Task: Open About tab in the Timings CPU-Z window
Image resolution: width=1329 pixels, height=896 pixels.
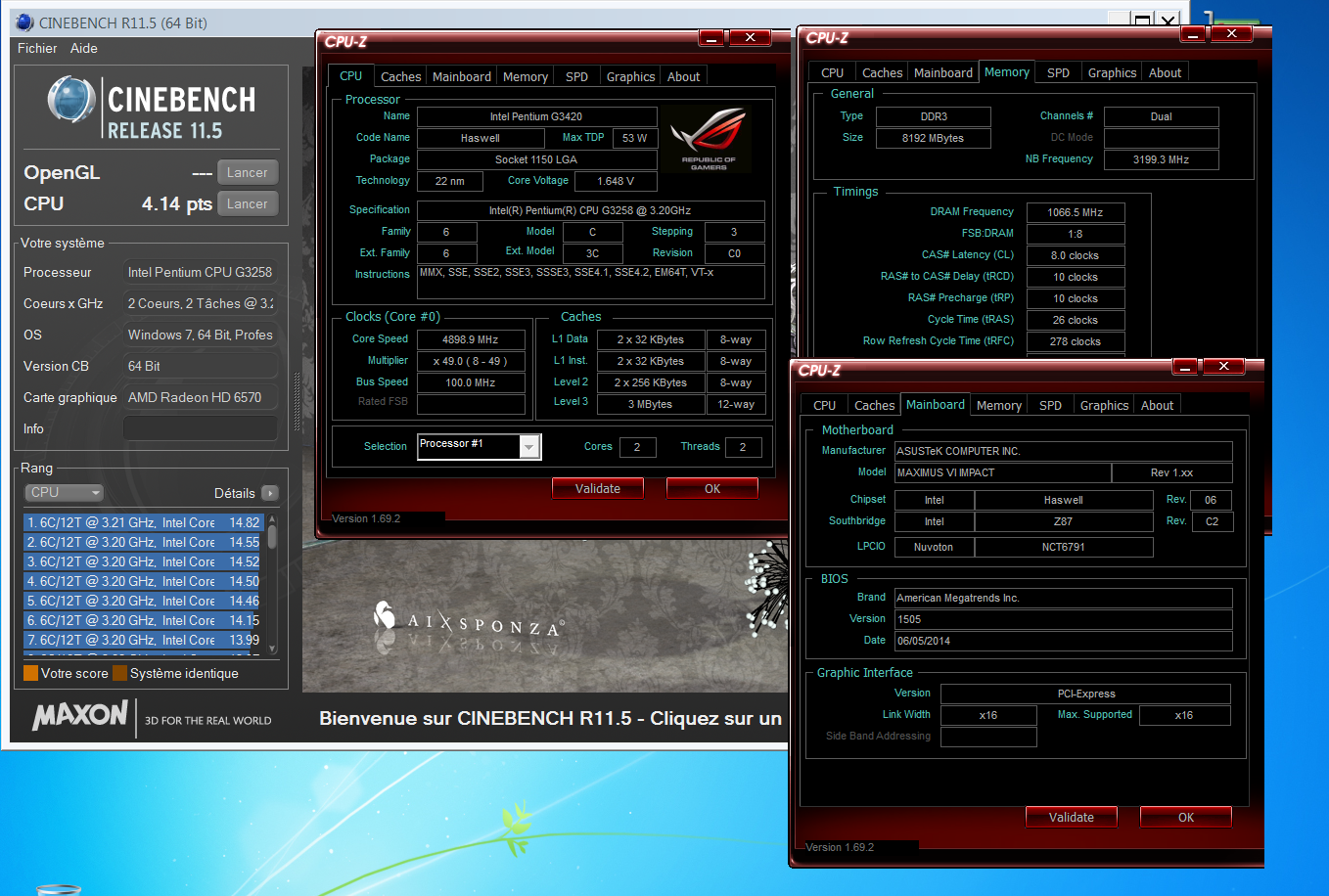Action: pyautogui.click(x=1165, y=72)
